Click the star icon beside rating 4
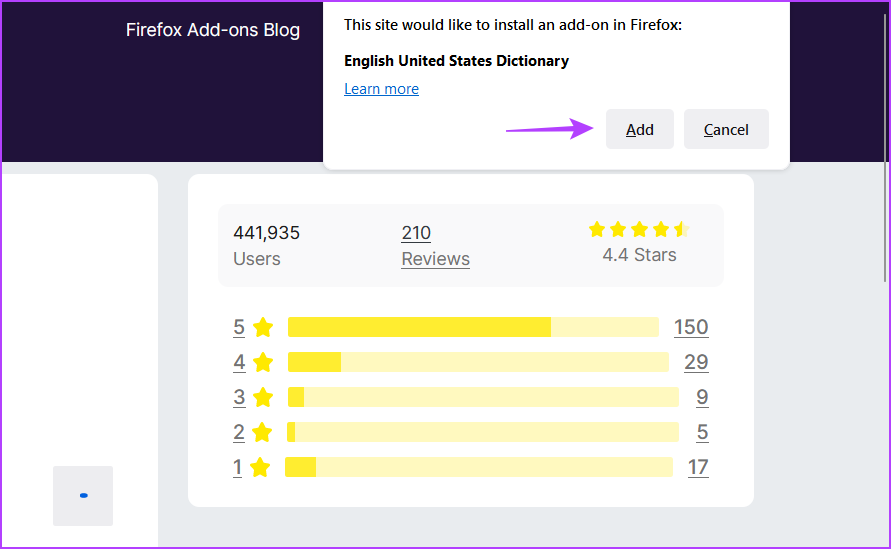 (x=263, y=362)
